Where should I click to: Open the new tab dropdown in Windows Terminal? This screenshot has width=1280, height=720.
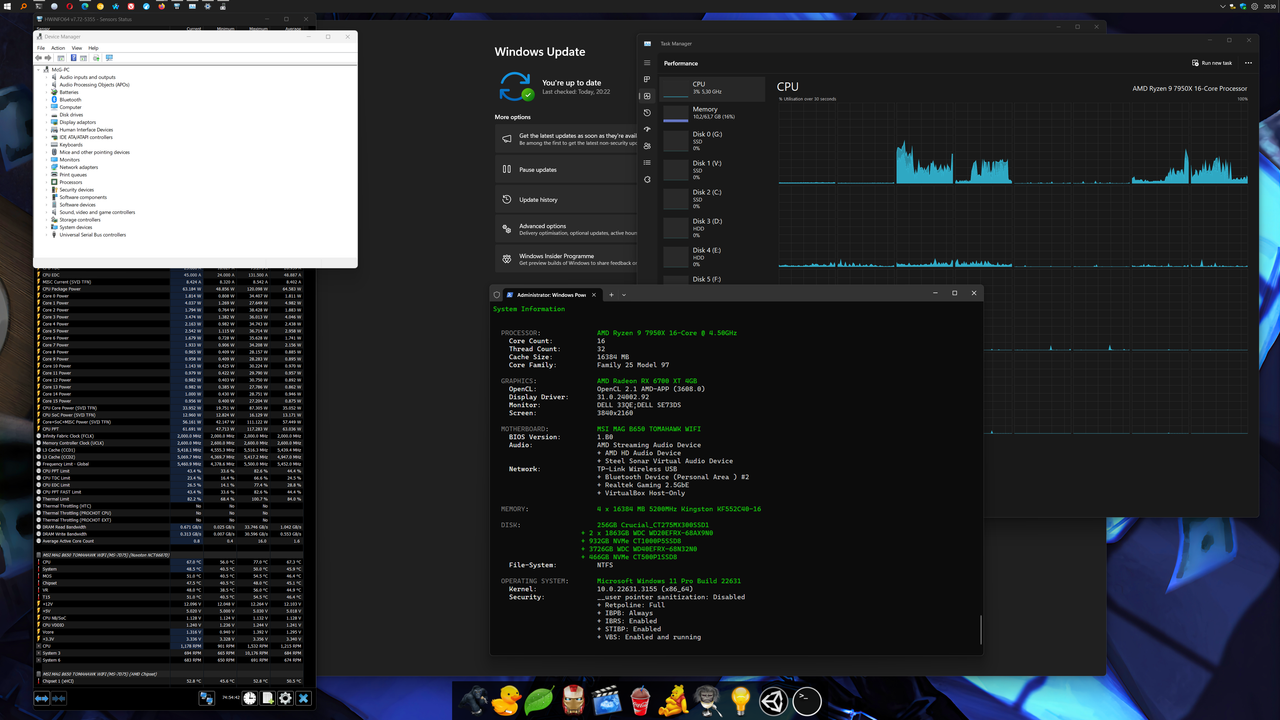(622, 293)
